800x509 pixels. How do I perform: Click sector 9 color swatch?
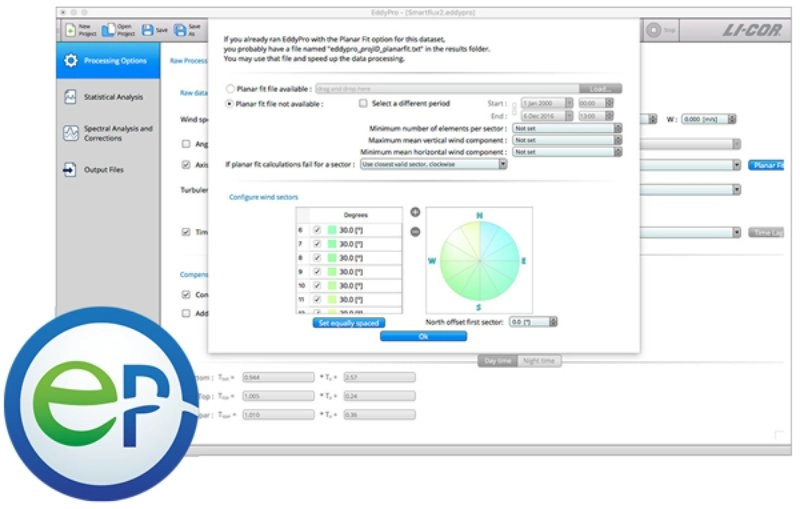tap(332, 271)
